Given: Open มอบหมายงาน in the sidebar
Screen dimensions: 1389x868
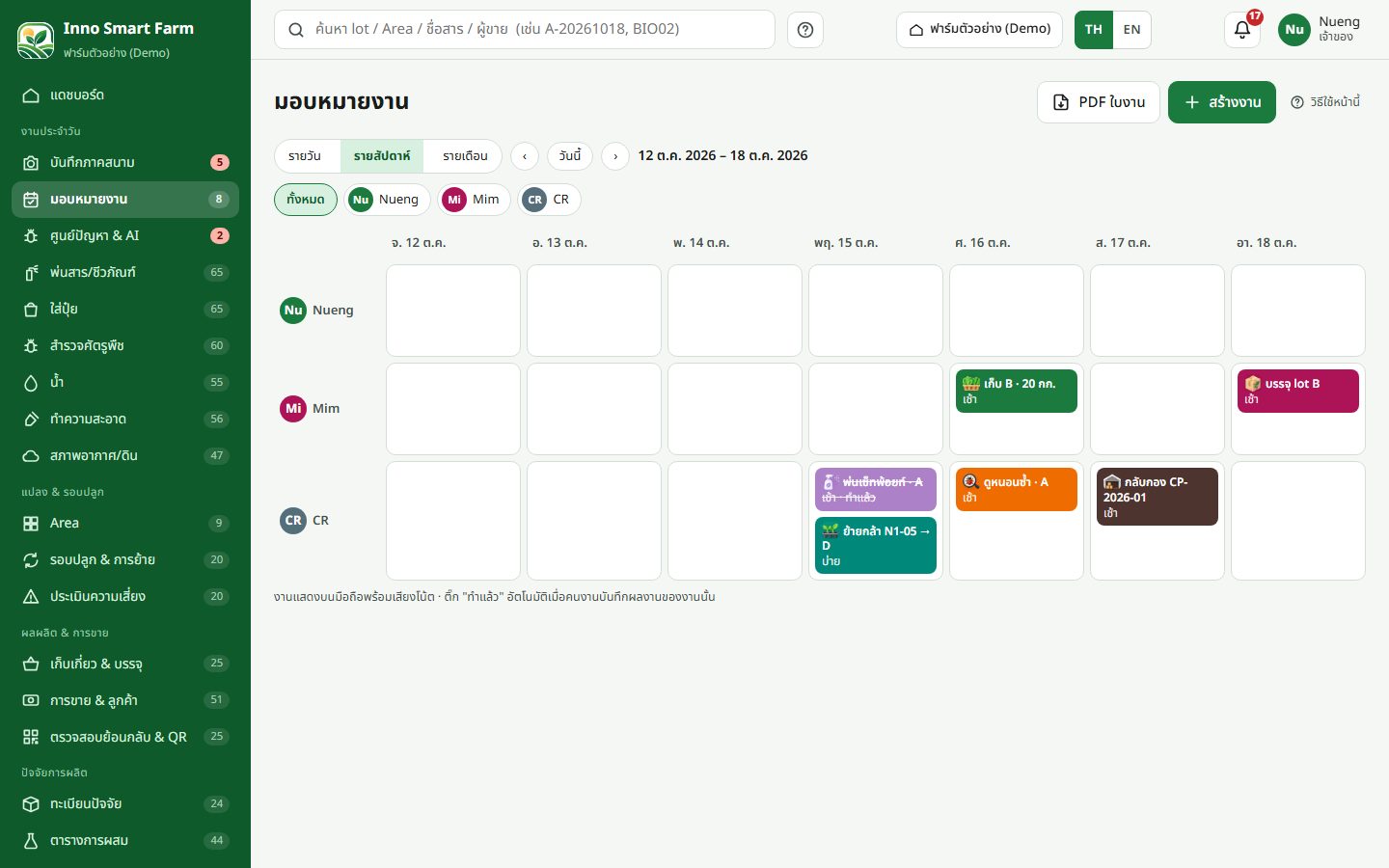Looking at the screenshot, I should [125, 200].
